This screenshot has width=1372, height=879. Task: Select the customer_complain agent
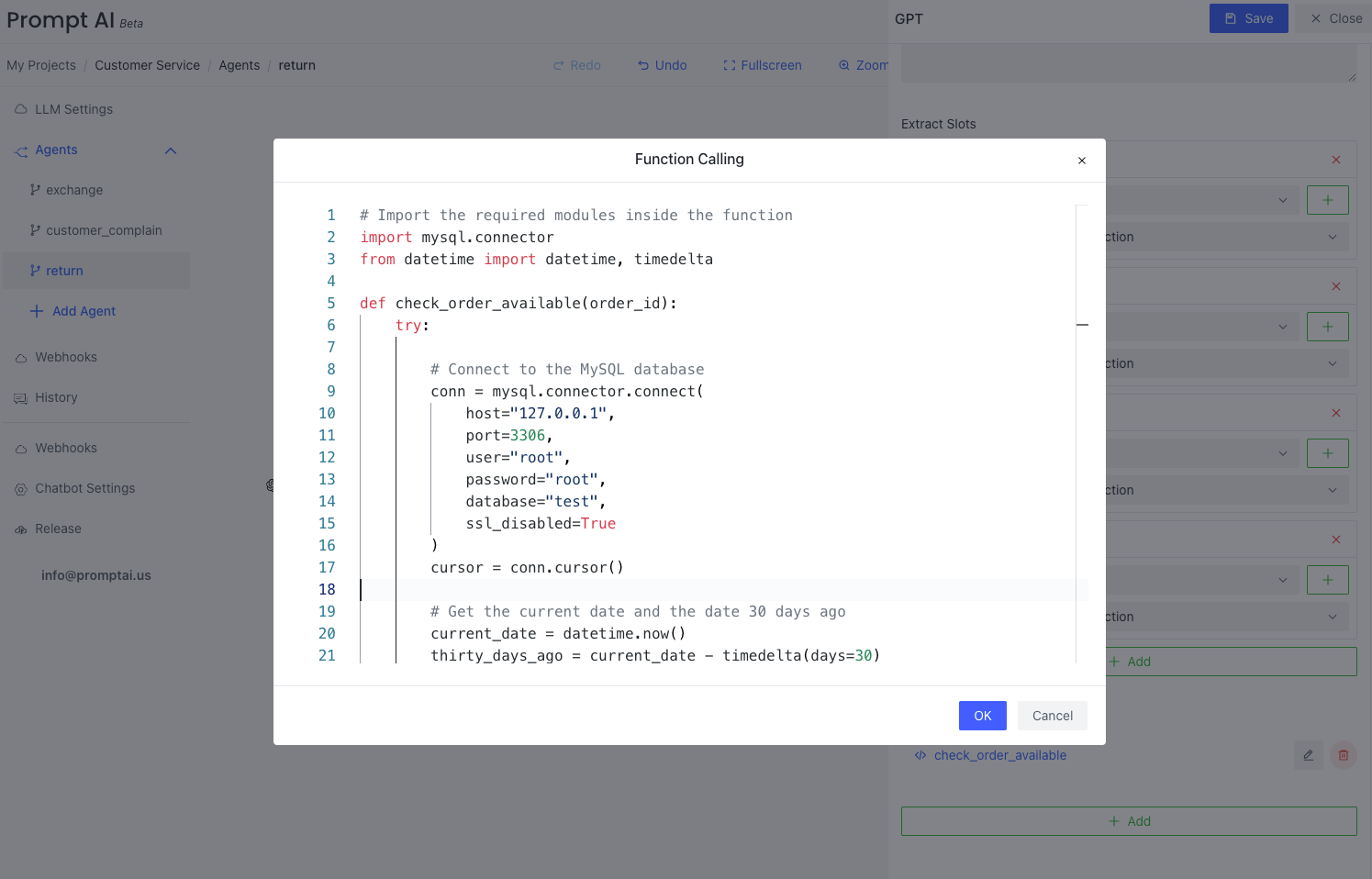pos(104,230)
